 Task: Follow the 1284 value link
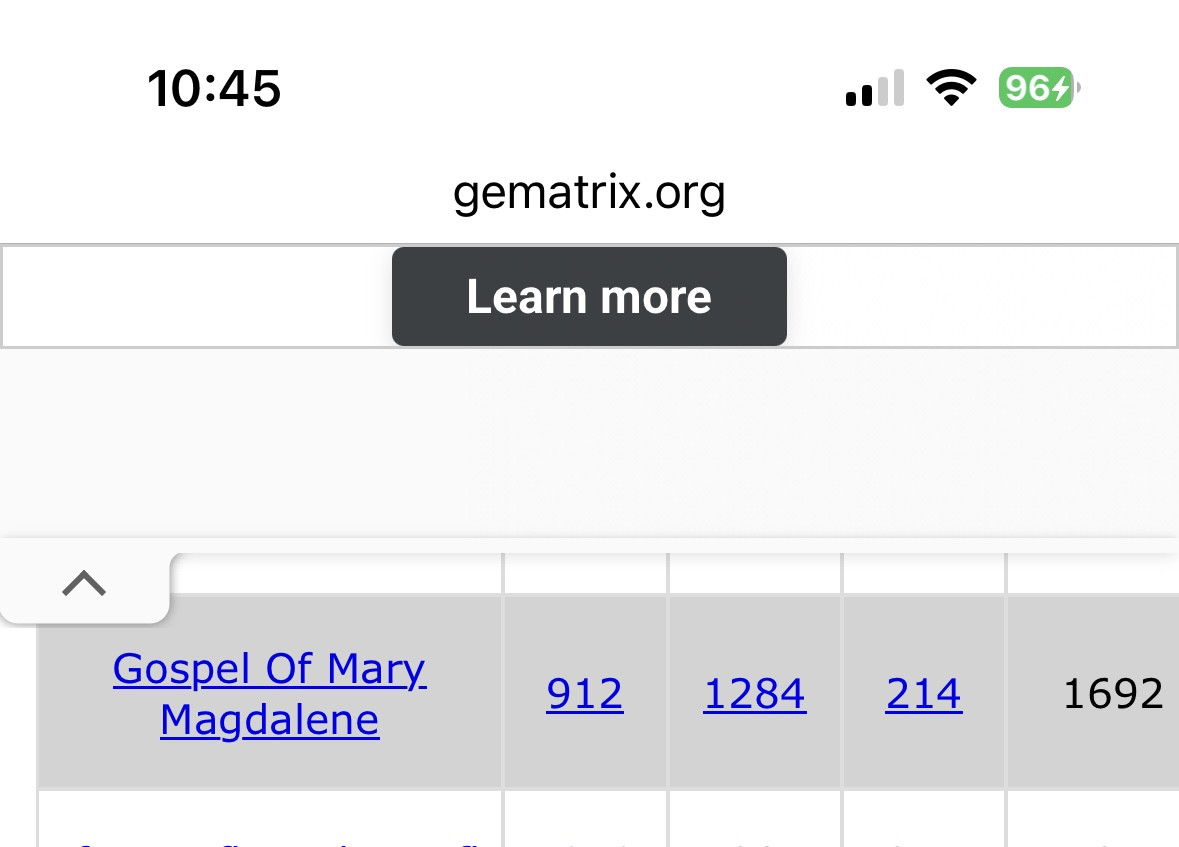[x=755, y=694]
